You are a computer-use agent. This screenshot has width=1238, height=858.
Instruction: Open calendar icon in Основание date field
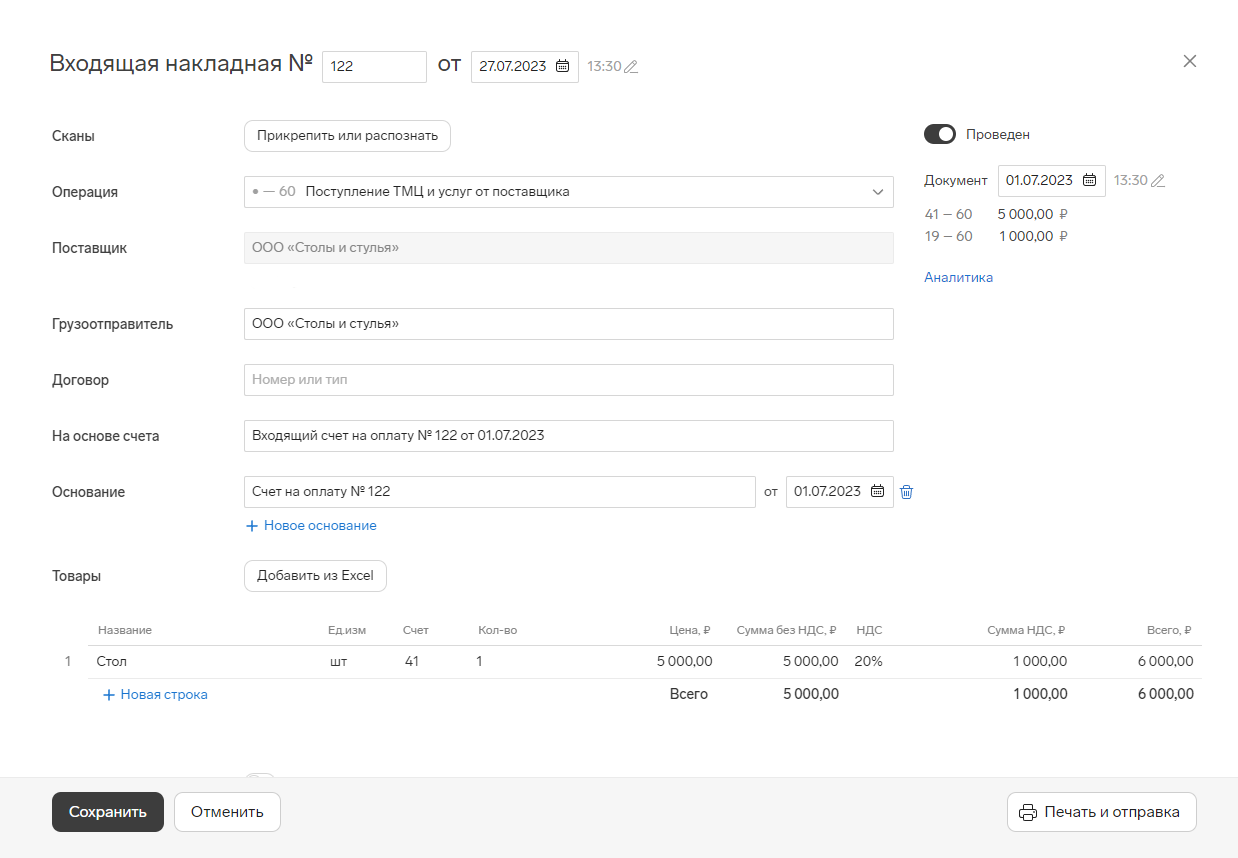click(x=877, y=491)
